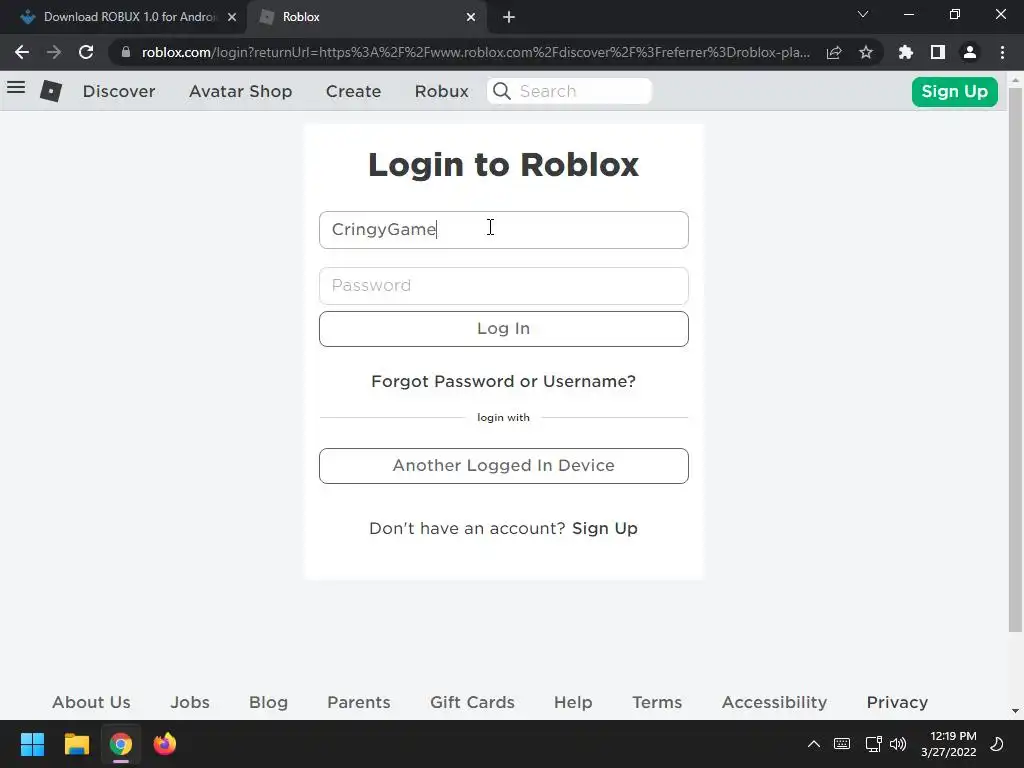Close the Roblox tab
Image resolution: width=1024 pixels, height=768 pixels.
coord(471,17)
